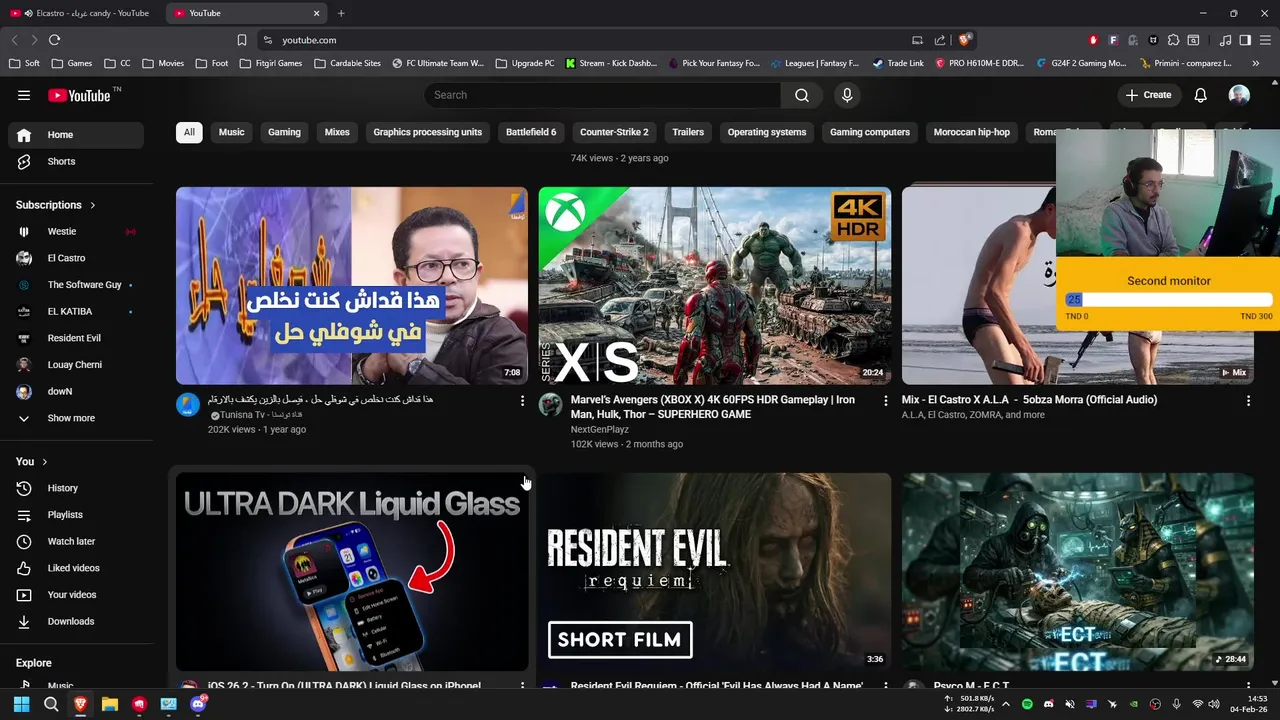Open Your videos in the sidebar

pos(76,595)
